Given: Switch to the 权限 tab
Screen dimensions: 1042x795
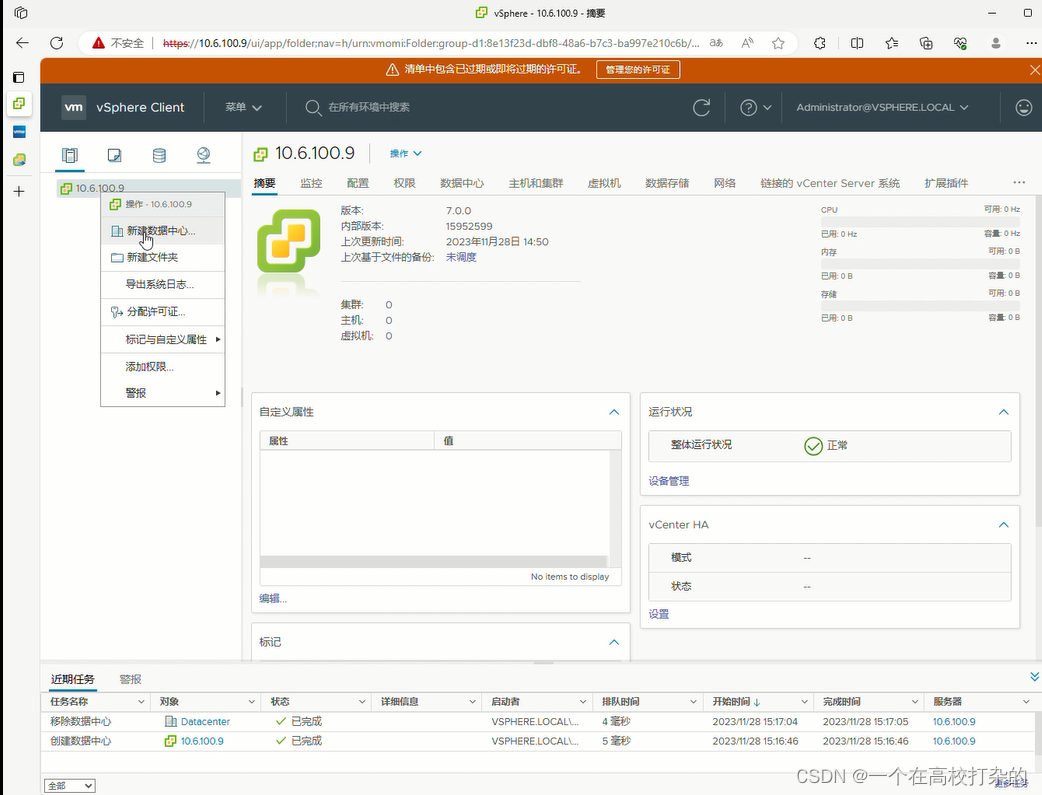Looking at the screenshot, I should (x=404, y=183).
